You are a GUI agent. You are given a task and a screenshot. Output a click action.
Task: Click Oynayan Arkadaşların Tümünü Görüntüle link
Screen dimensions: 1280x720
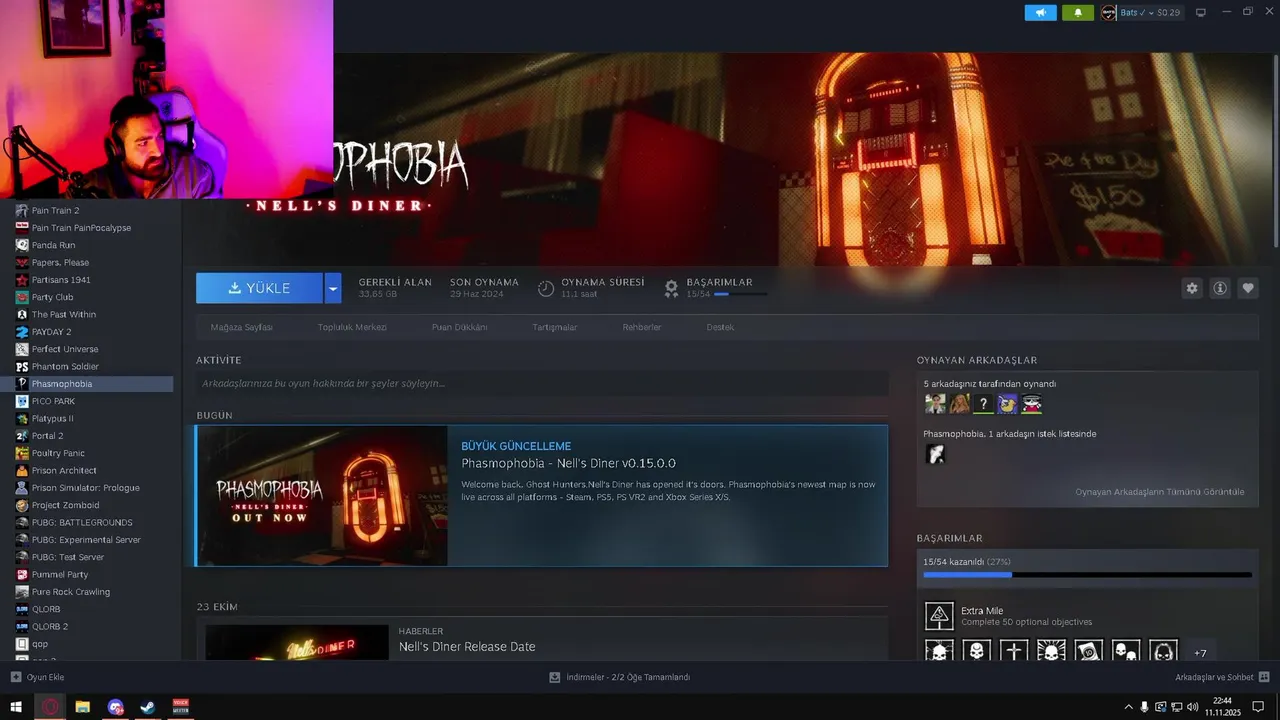coord(1160,492)
